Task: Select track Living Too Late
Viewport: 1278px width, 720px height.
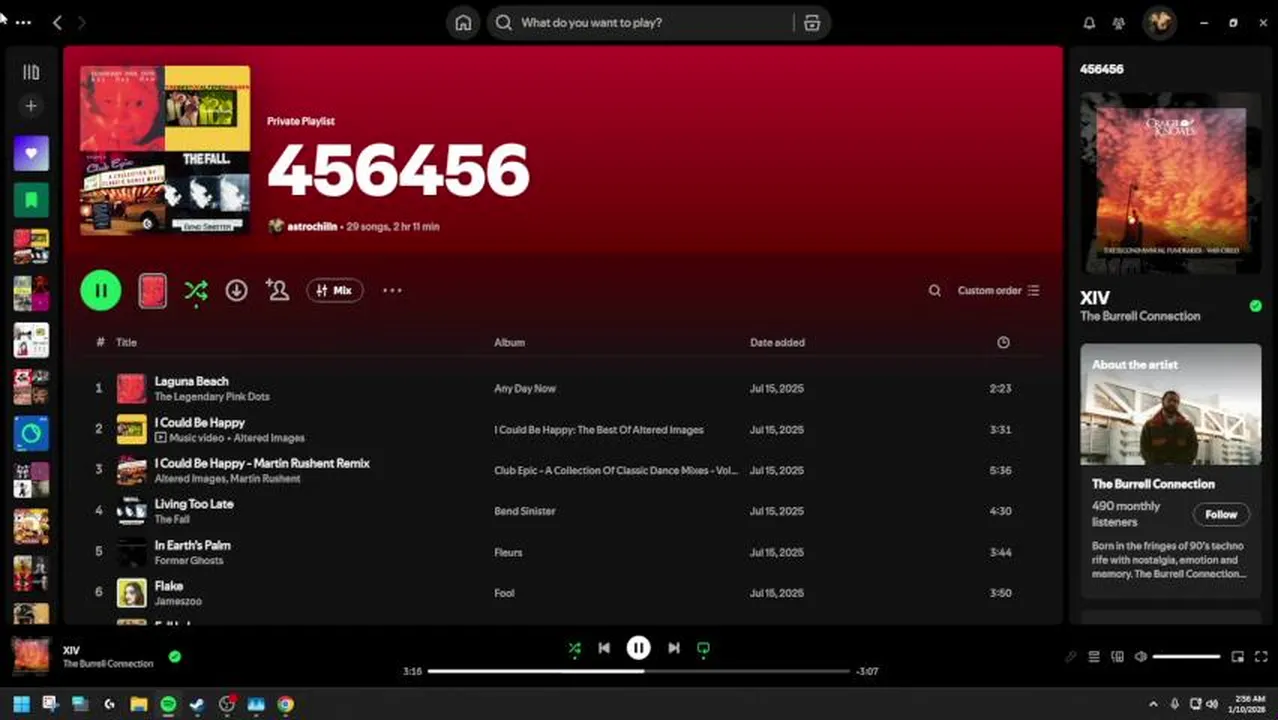Action: coord(193,504)
